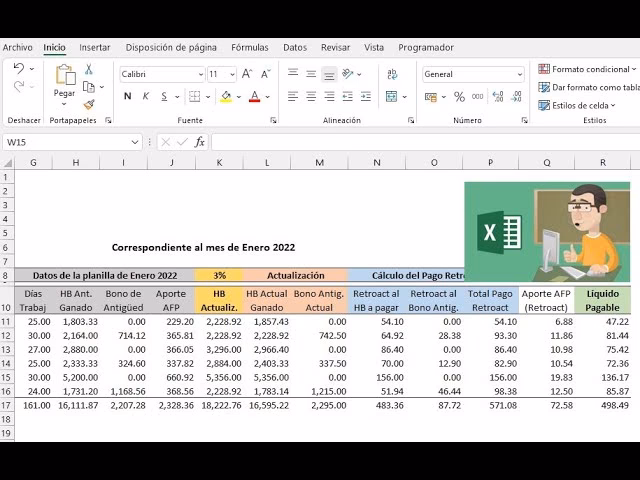Toggle bold N formatting
Image resolution: width=640 pixels, height=480 pixels.
coord(128,96)
